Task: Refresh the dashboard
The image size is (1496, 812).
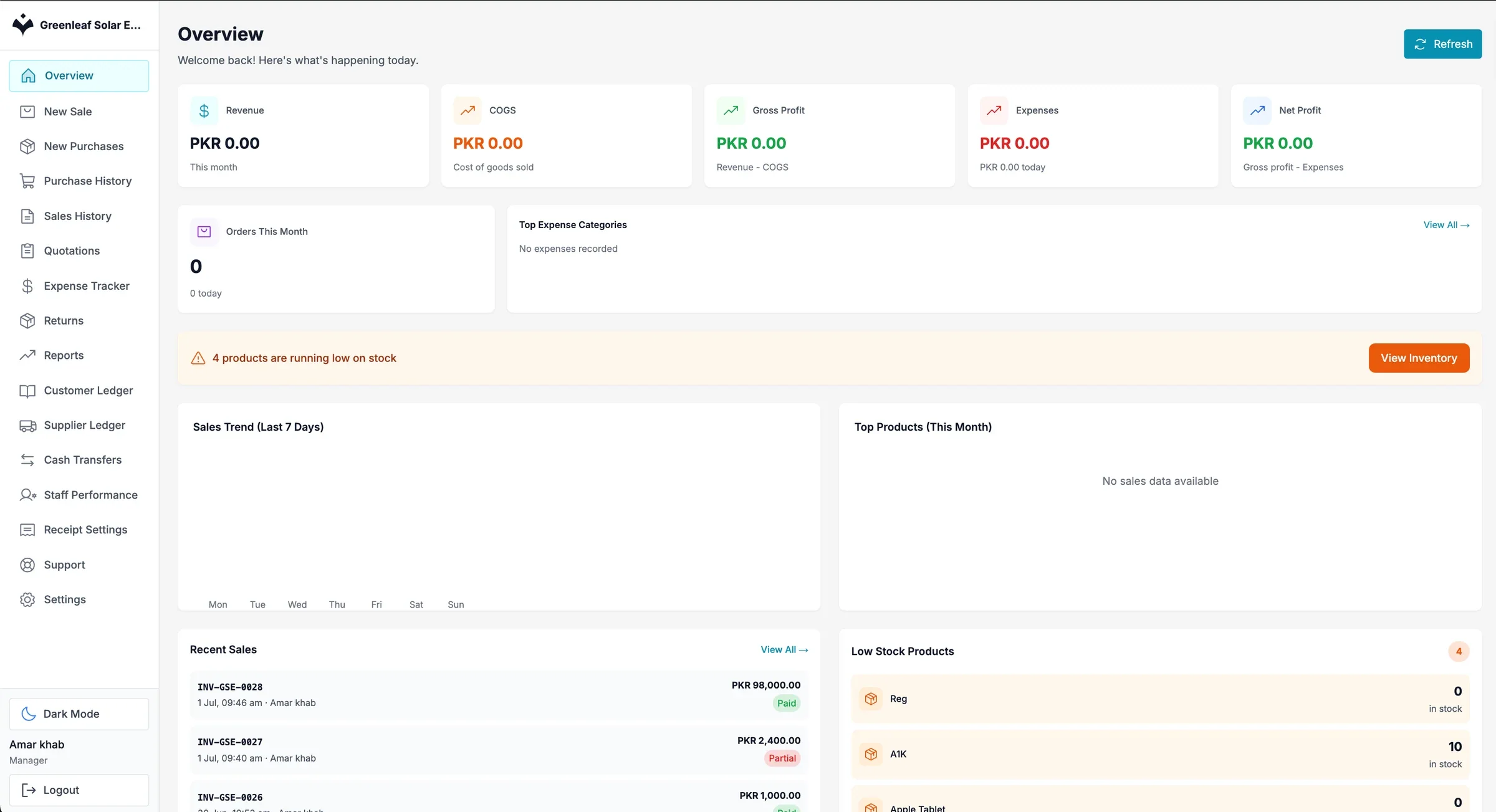Action: [x=1442, y=44]
